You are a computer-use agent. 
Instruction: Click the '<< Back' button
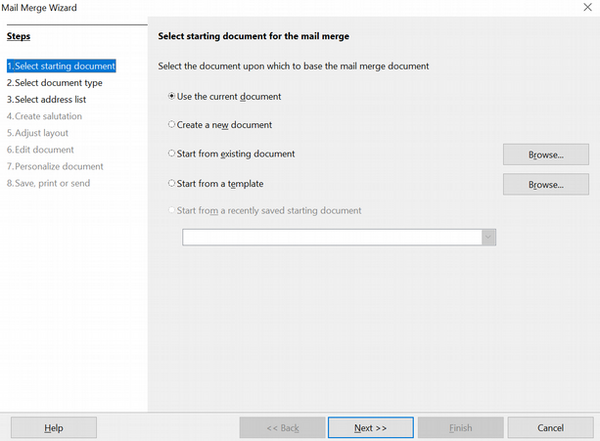(x=282, y=428)
